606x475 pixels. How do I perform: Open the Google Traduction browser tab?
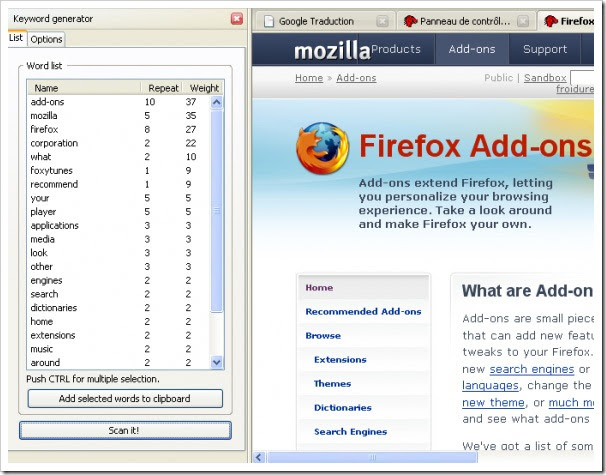[x=326, y=21]
